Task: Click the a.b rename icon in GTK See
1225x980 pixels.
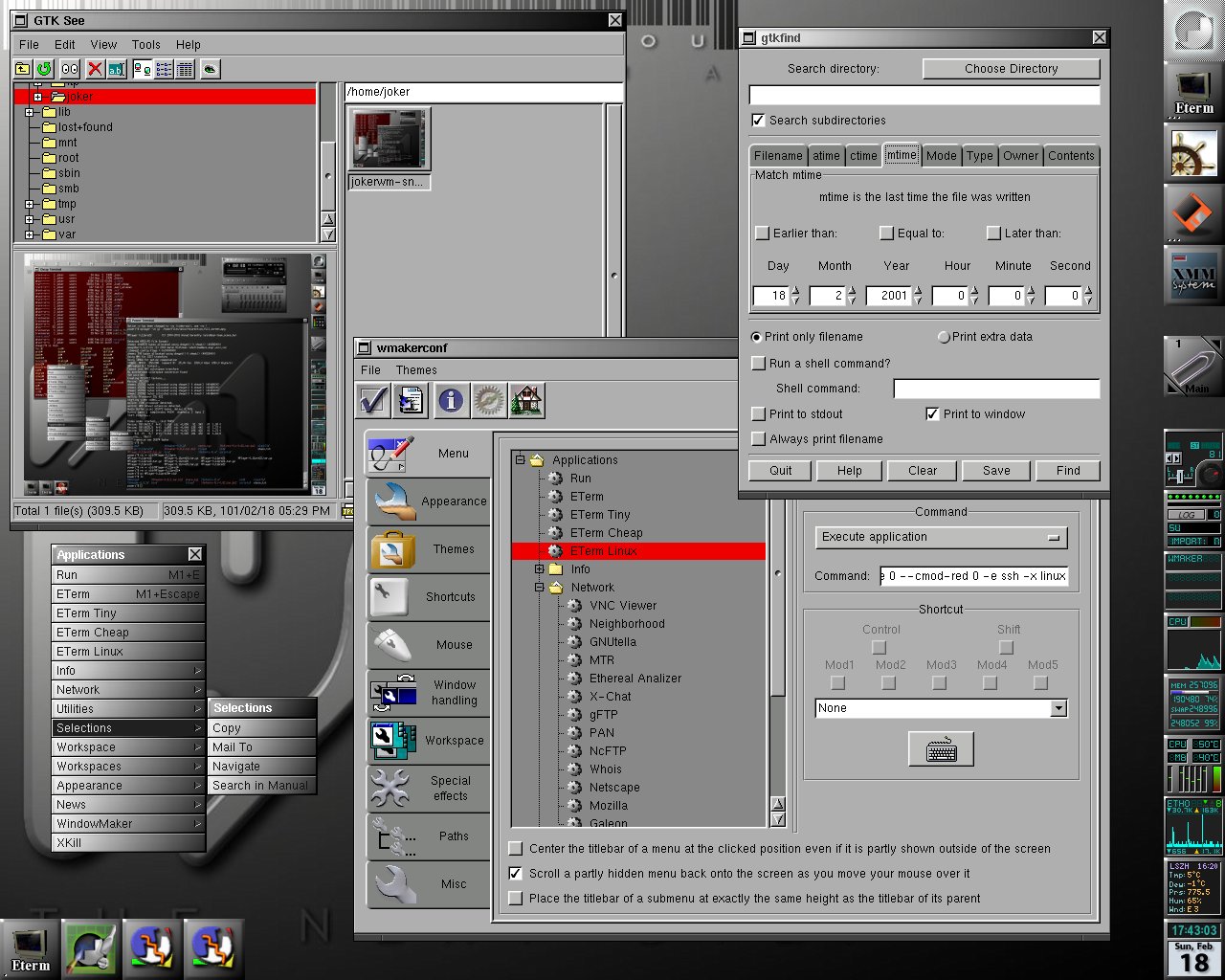Action: point(116,69)
